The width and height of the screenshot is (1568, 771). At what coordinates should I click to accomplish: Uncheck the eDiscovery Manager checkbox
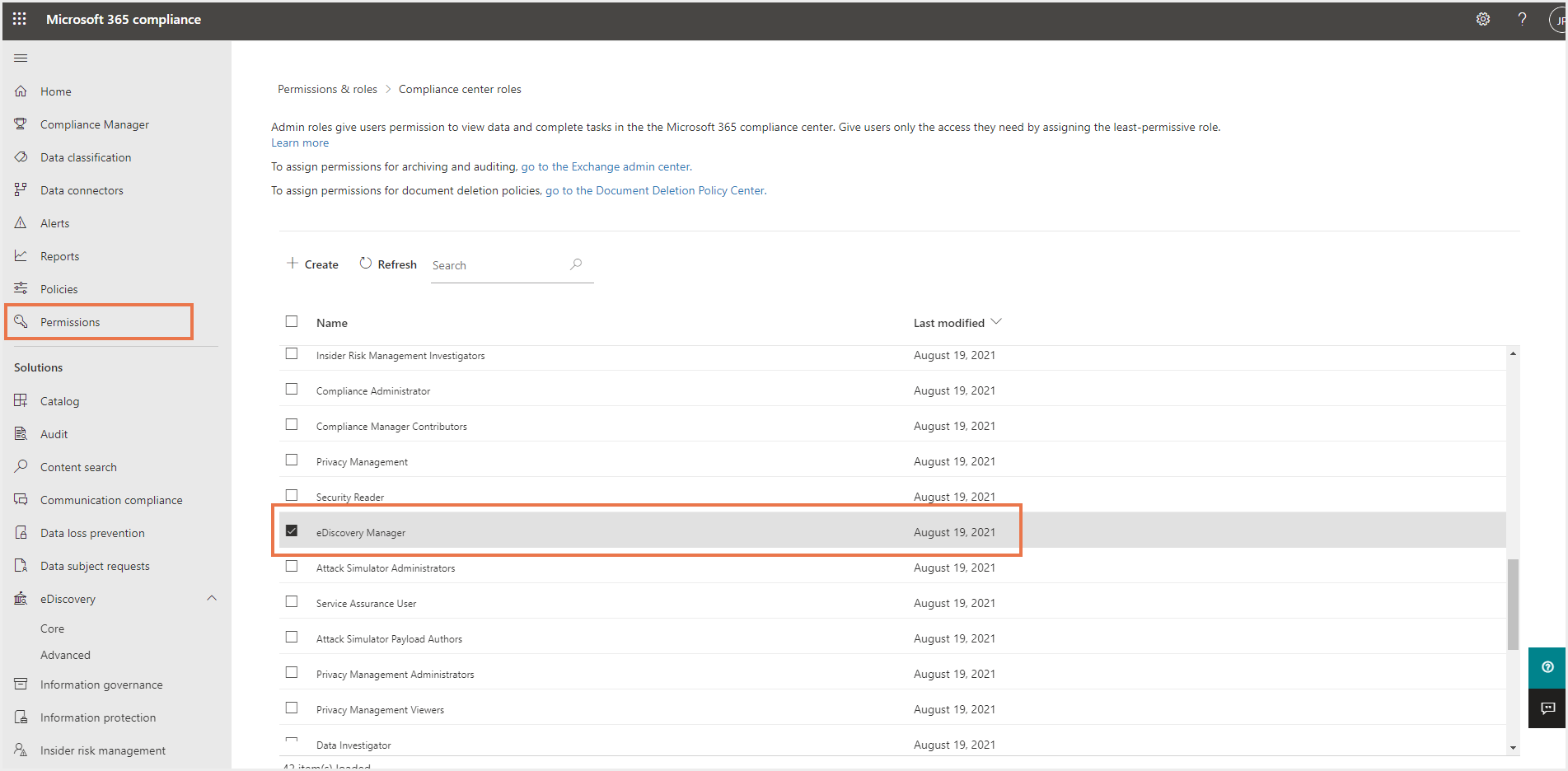pos(292,531)
